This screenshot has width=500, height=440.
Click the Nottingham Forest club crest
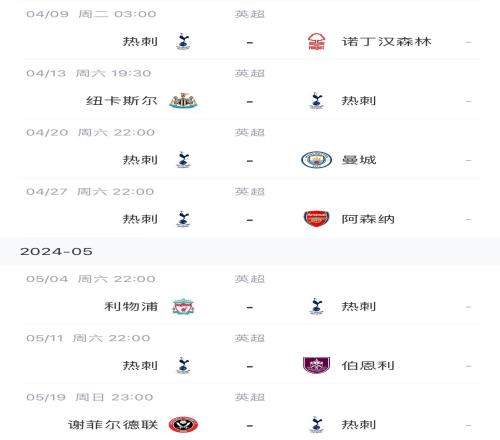[x=316, y=42]
